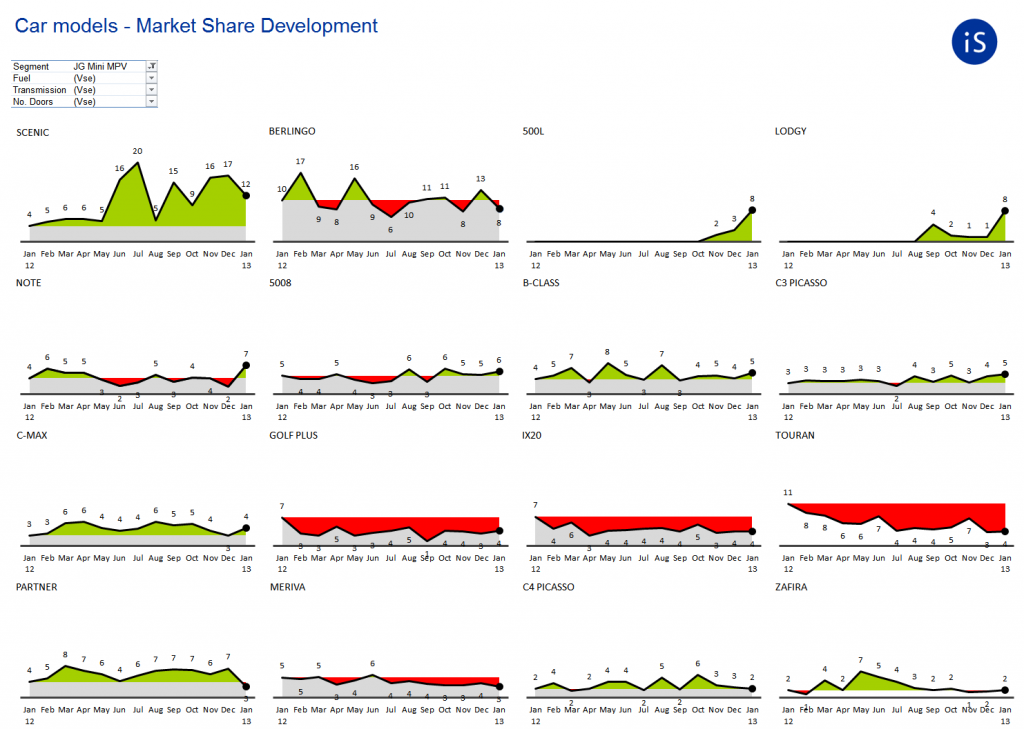Click the 500L chart end-point marker

pyautogui.click(x=752, y=210)
